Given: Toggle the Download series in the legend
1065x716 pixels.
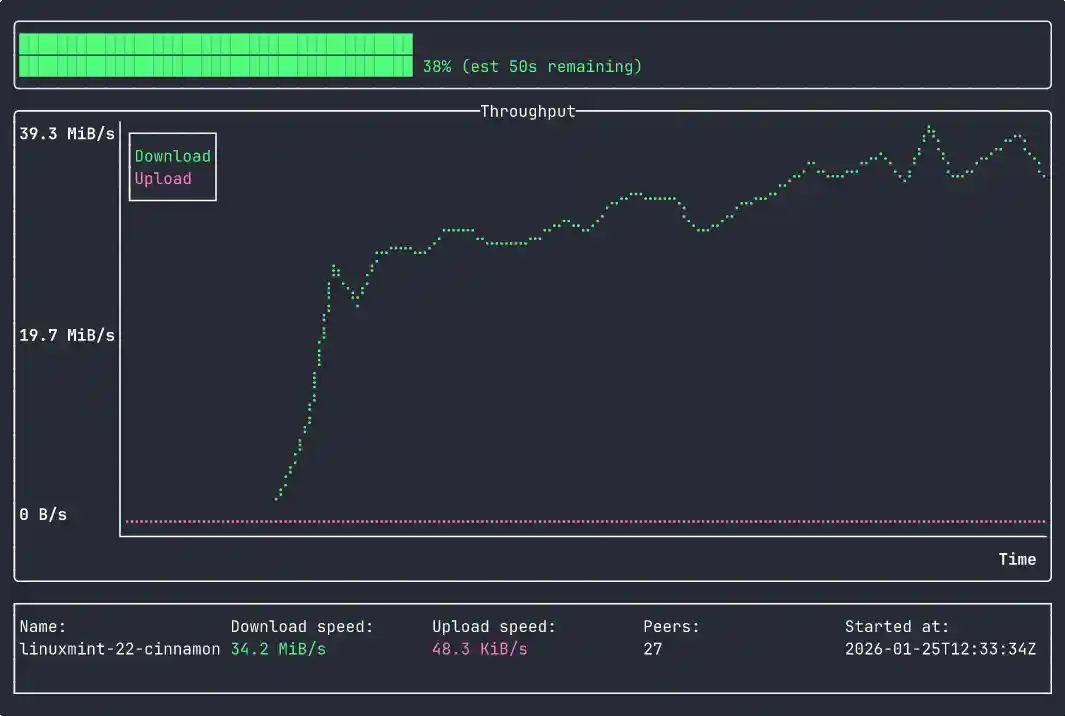Looking at the screenshot, I should (x=172, y=156).
